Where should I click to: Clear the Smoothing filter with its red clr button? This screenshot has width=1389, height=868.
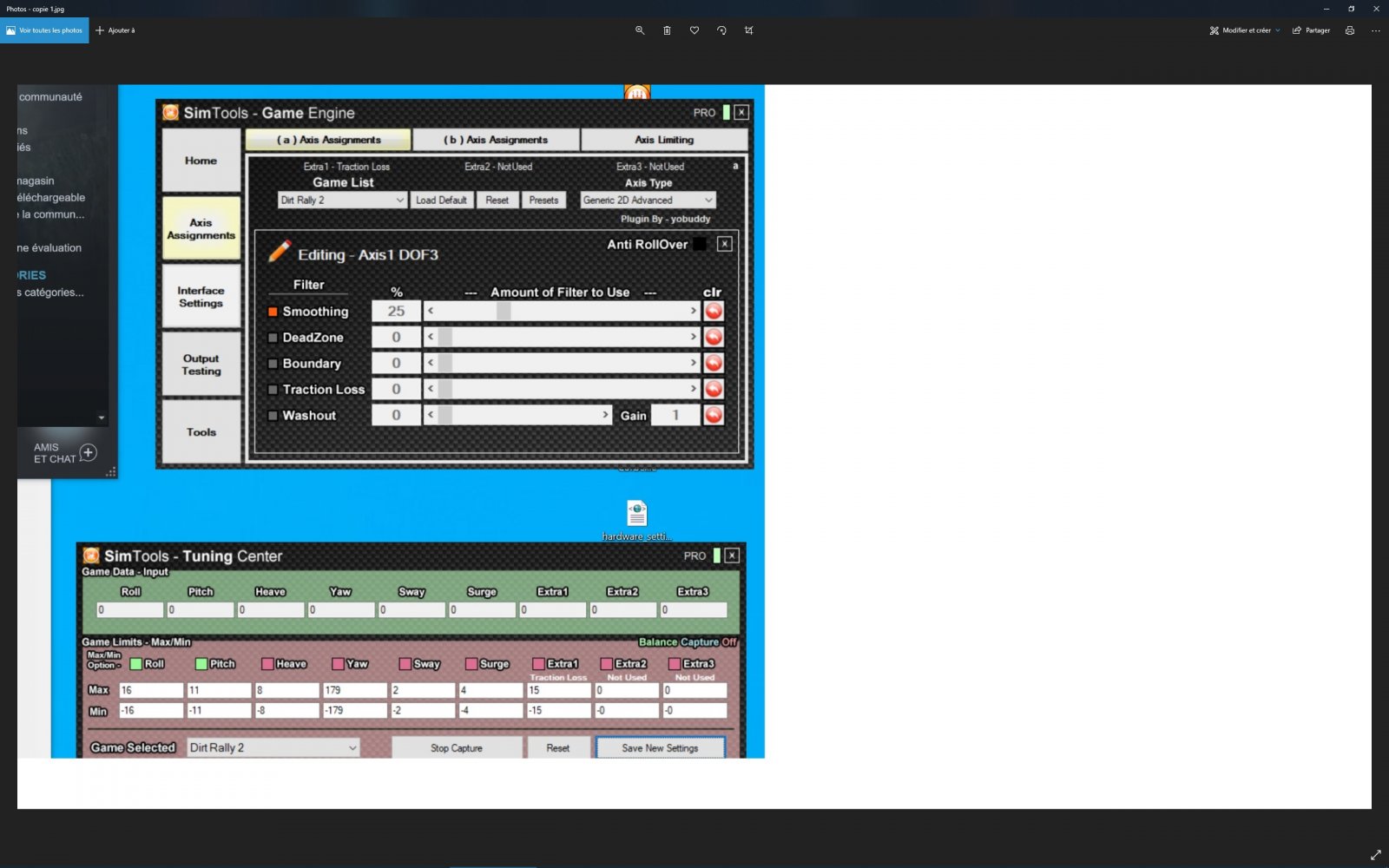714,311
